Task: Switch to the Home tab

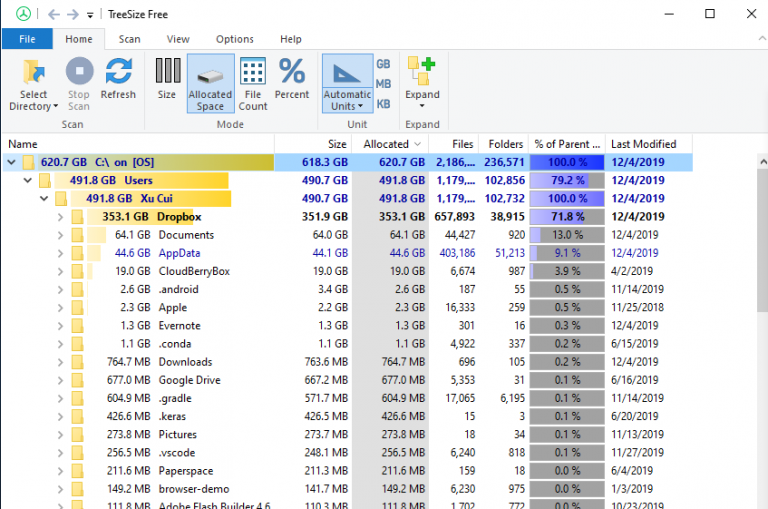Action: [x=79, y=39]
